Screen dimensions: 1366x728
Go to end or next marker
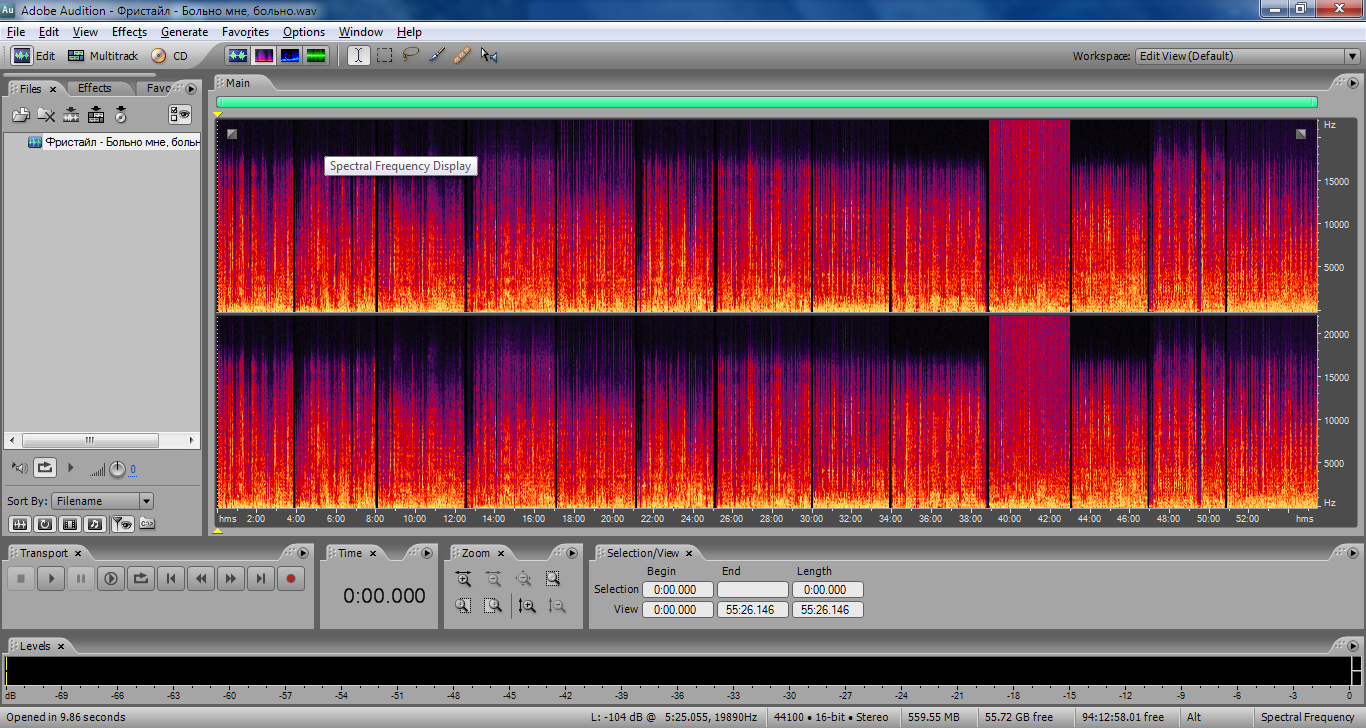pos(261,578)
